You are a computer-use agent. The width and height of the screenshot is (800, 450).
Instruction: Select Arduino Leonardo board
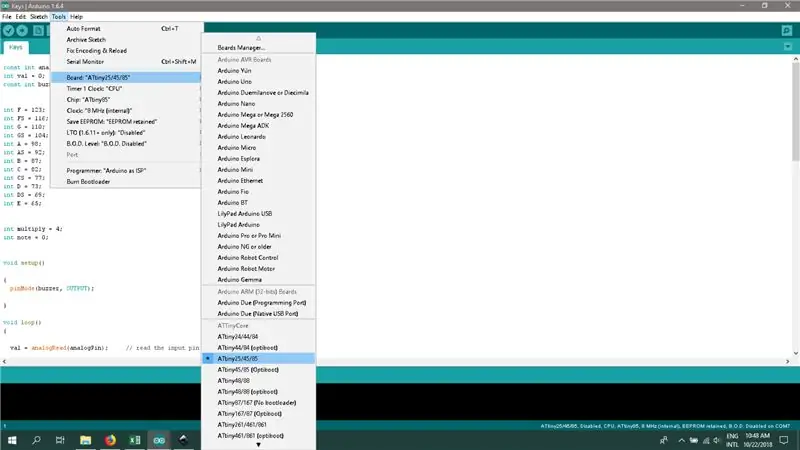click(x=259, y=137)
